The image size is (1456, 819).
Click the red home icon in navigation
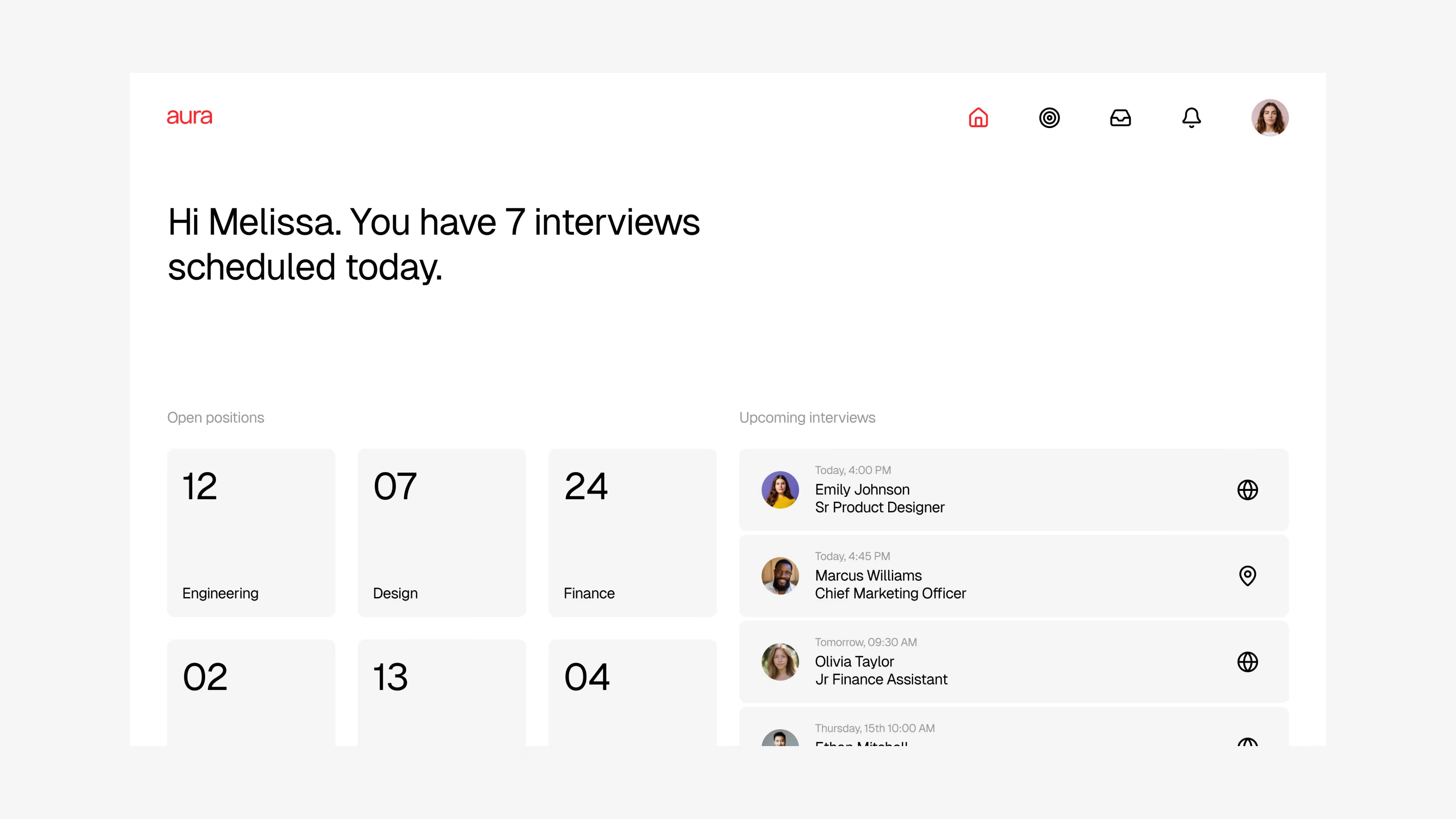click(978, 118)
